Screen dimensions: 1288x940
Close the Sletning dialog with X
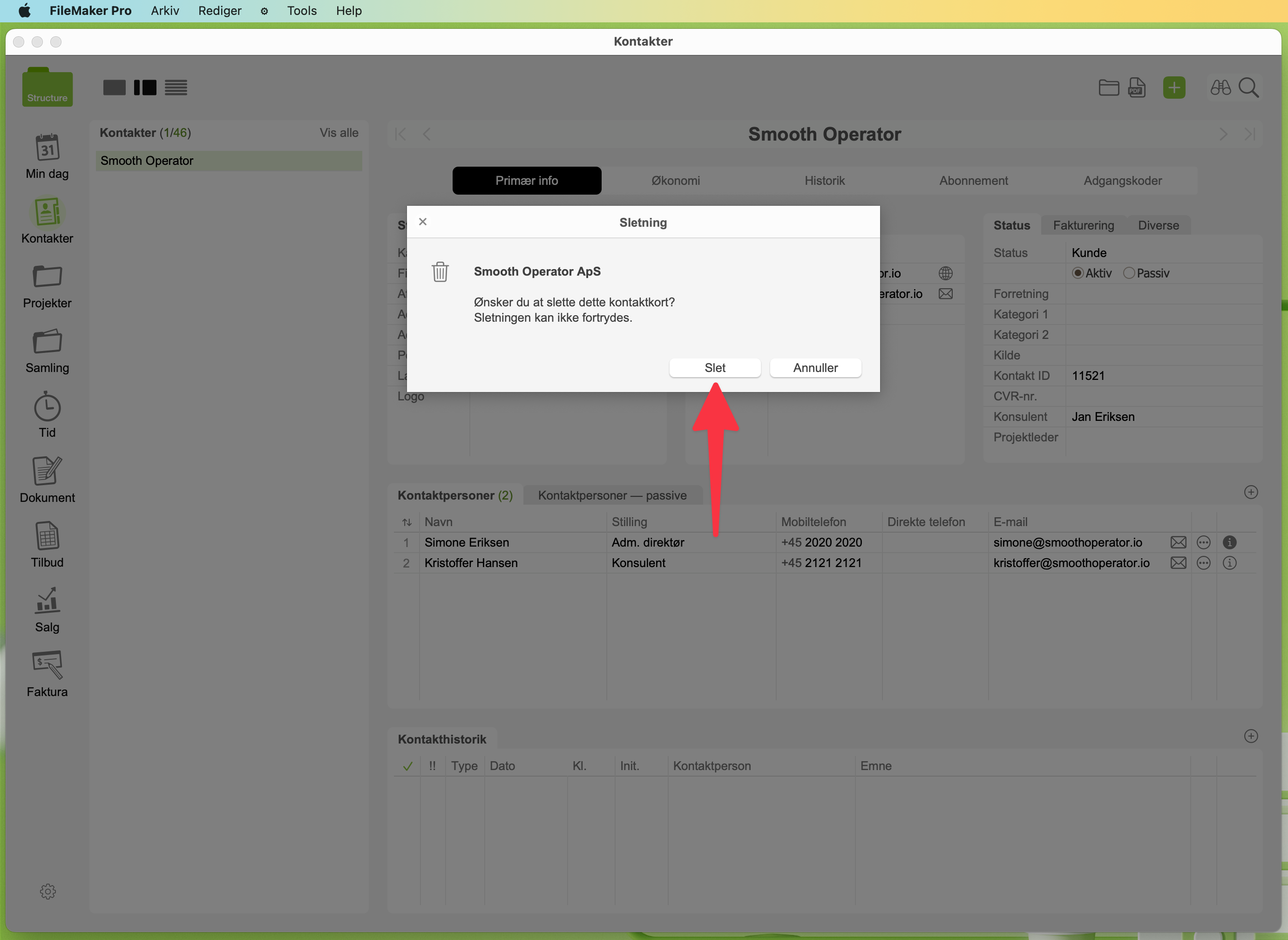point(422,221)
